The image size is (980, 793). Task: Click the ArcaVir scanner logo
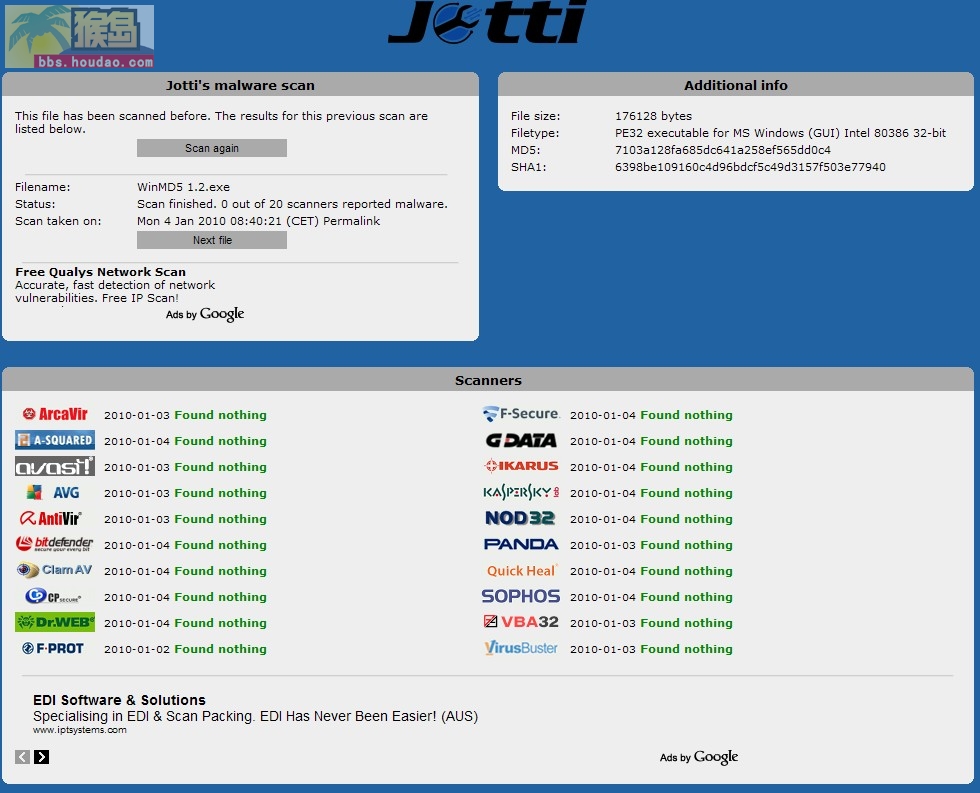click(x=55, y=414)
